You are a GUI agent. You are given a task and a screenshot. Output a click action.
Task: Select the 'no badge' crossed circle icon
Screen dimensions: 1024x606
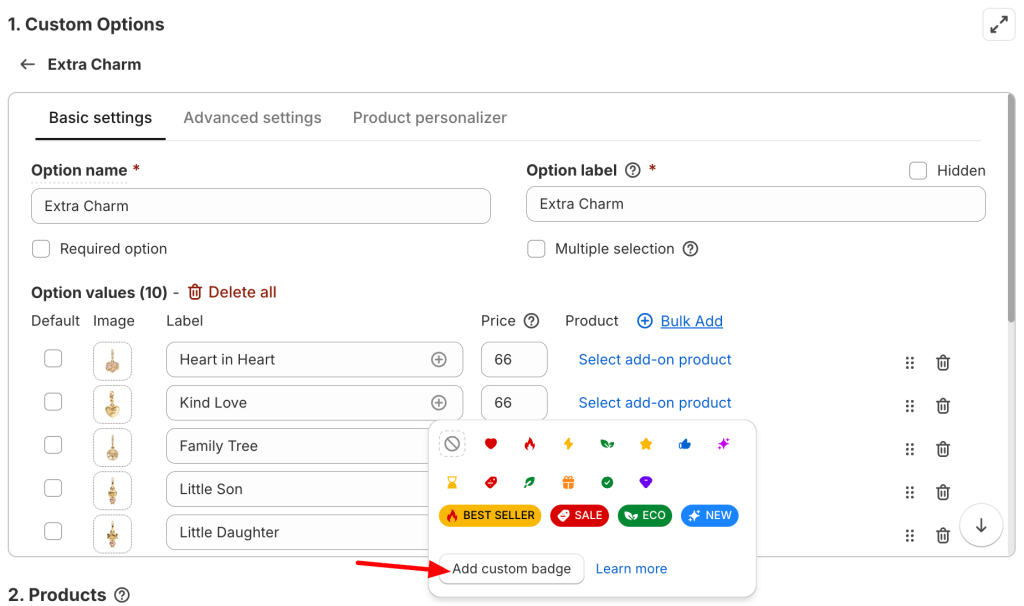click(x=452, y=444)
